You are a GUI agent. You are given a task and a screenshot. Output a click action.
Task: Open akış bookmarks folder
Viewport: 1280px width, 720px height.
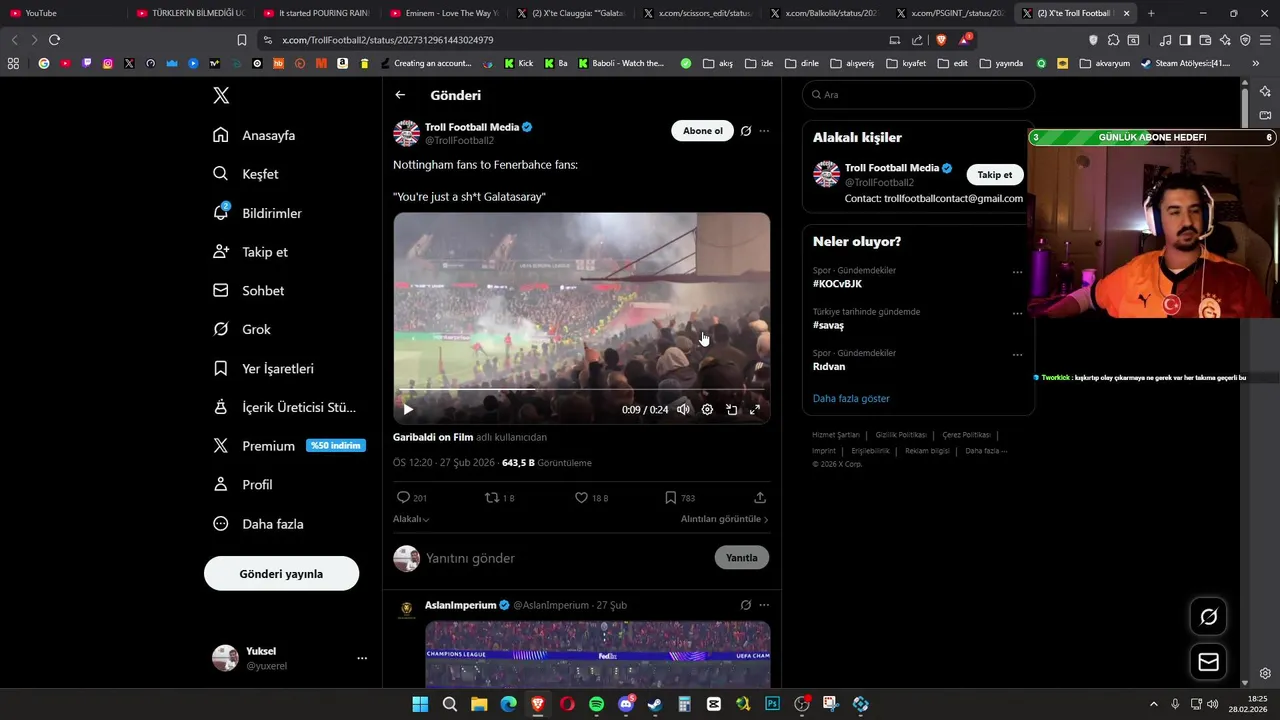pos(718,63)
